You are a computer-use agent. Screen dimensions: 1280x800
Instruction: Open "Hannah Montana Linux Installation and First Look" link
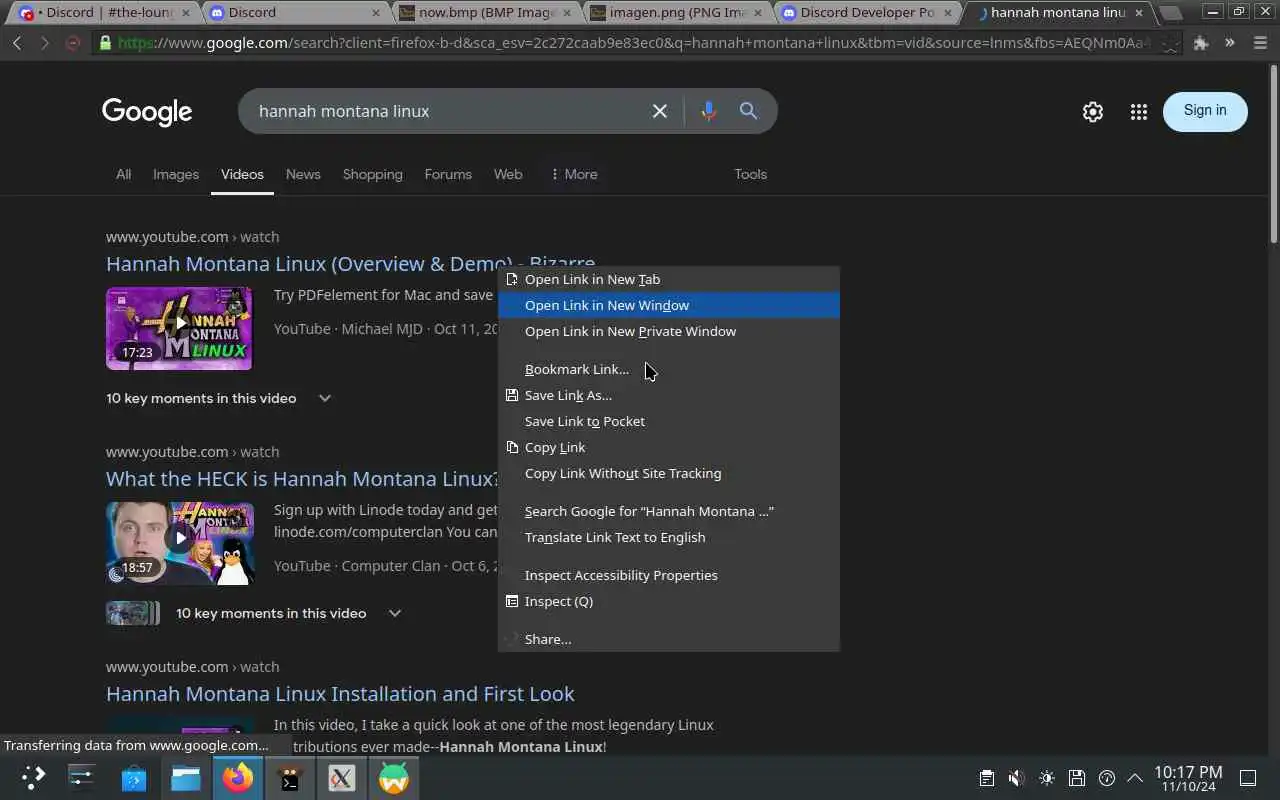click(x=340, y=694)
